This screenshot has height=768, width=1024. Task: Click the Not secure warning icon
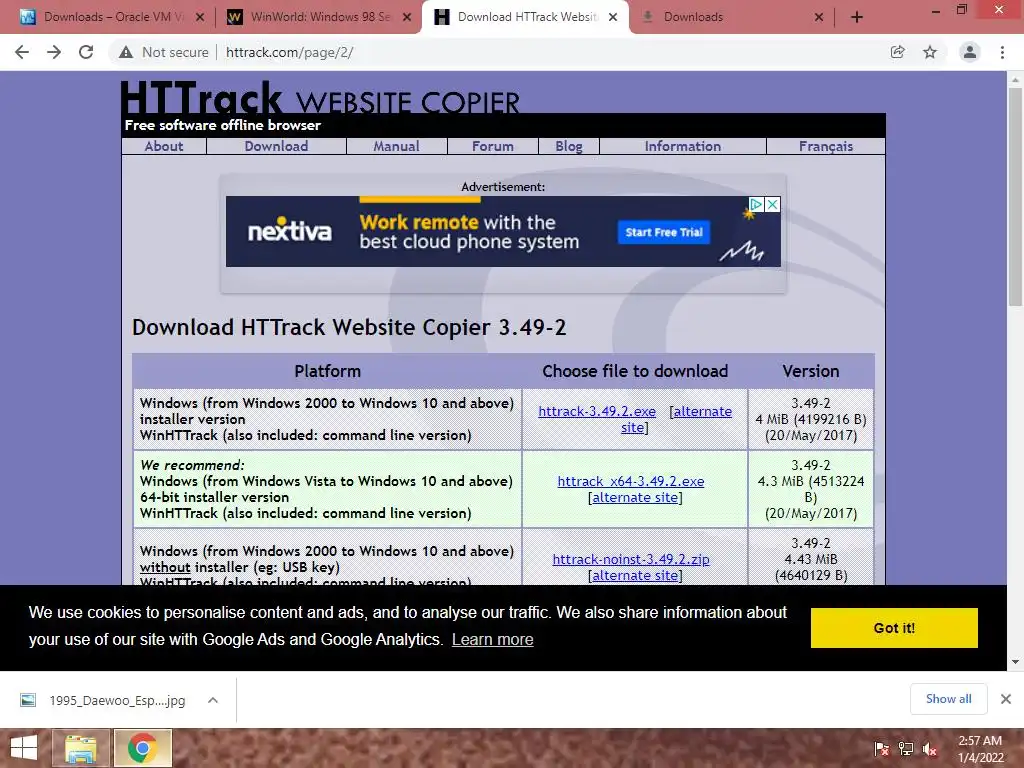point(126,52)
